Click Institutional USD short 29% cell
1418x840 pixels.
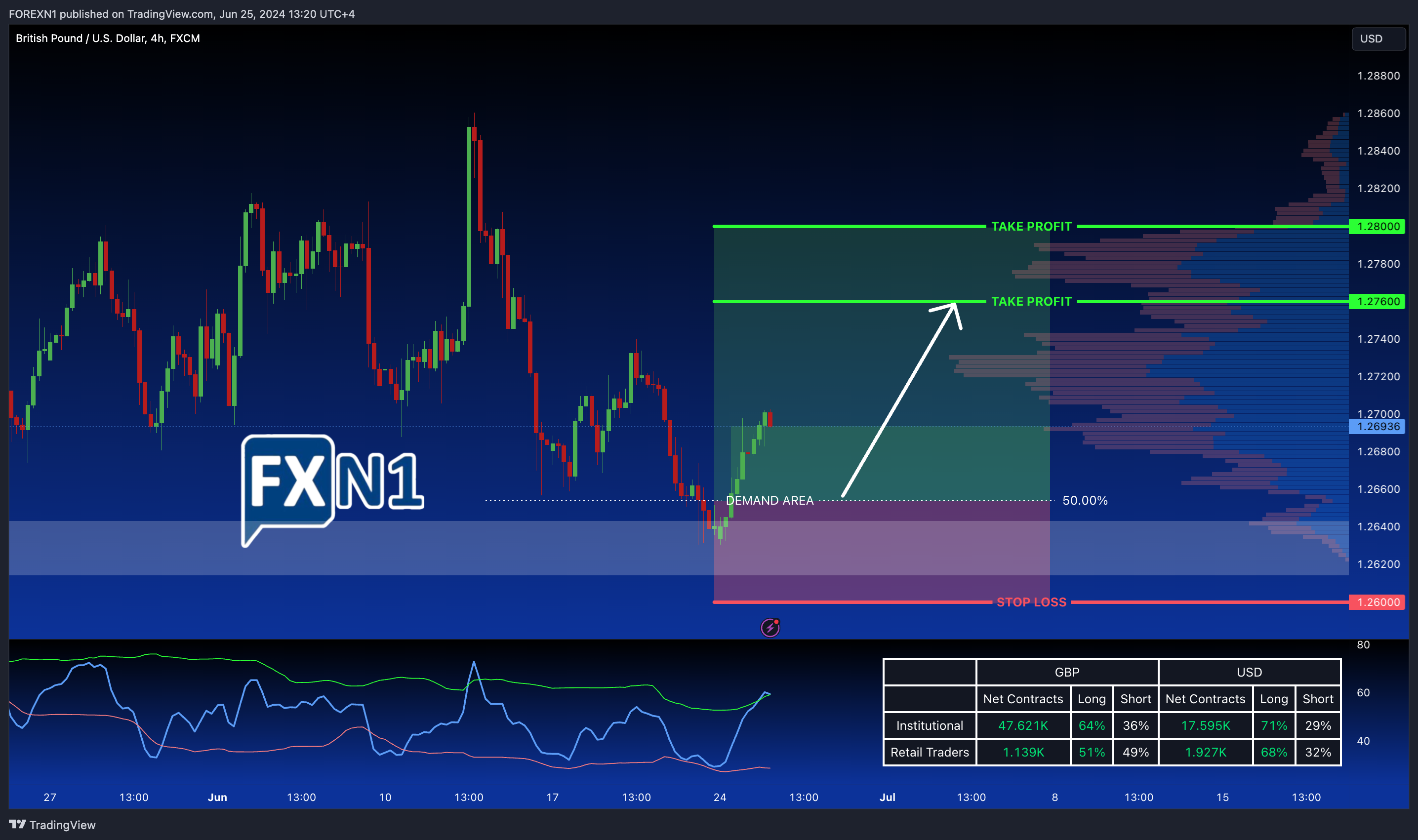(x=1318, y=725)
